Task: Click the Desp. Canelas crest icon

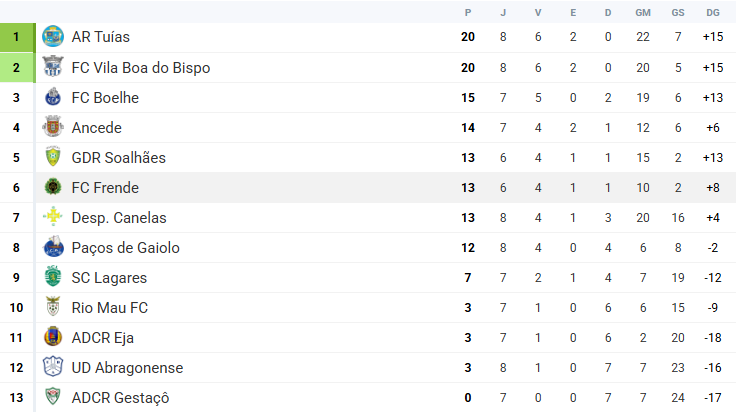Action: (53, 218)
